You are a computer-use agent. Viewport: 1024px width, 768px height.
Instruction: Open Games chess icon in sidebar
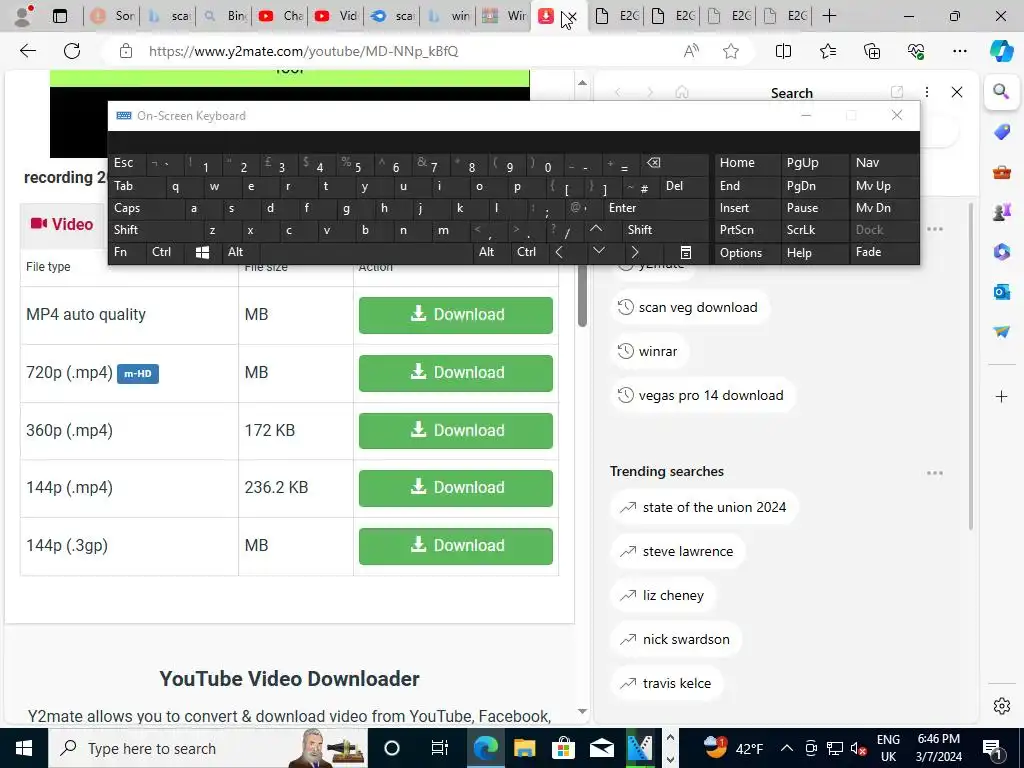coord(1001,212)
